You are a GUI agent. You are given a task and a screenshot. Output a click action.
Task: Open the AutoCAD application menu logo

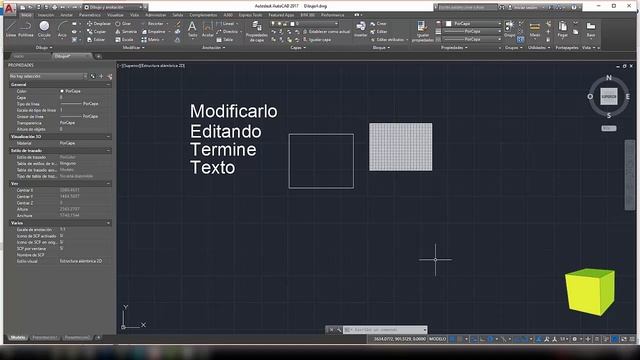[x=9, y=8]
